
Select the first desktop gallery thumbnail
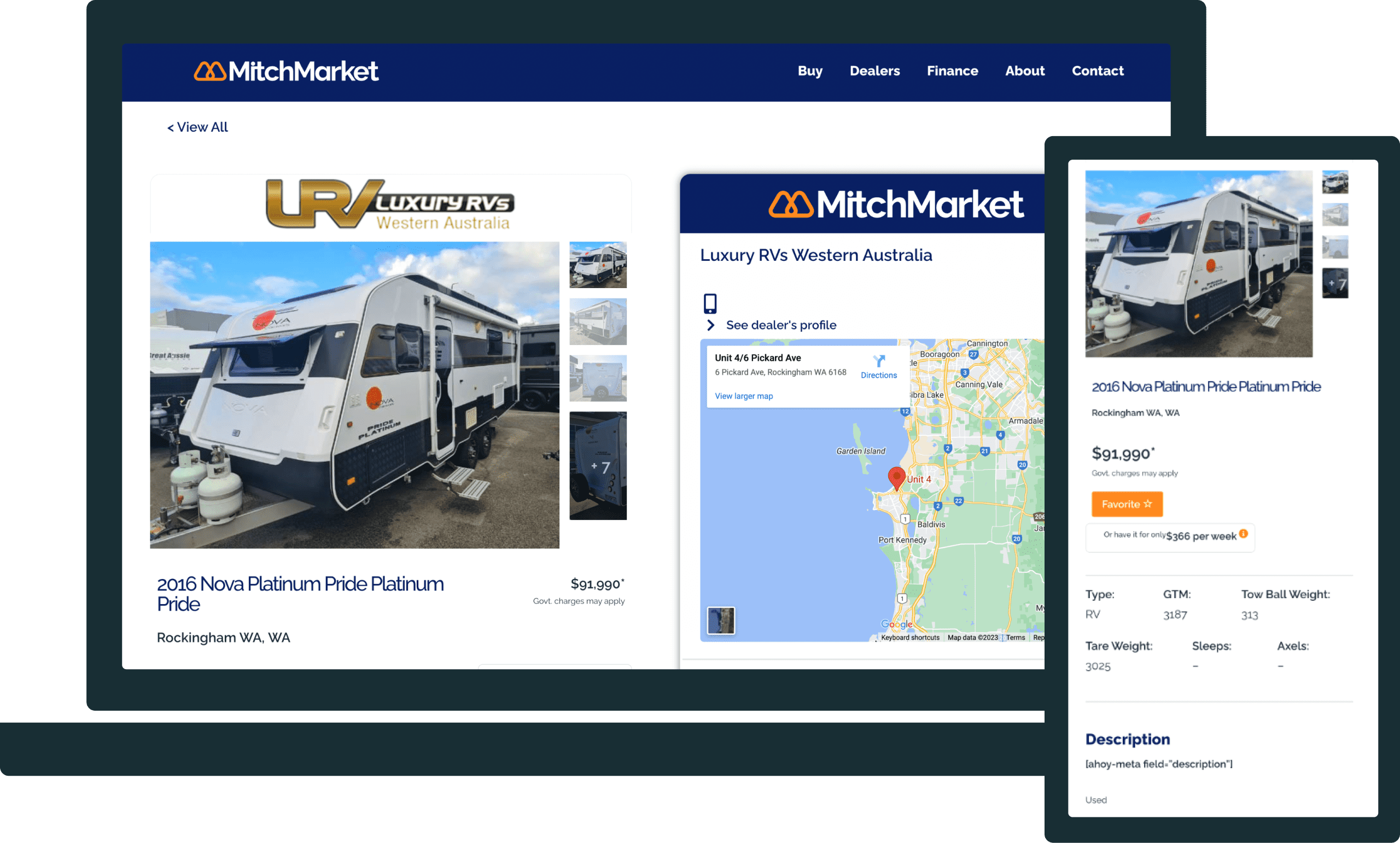pos(598,265)
